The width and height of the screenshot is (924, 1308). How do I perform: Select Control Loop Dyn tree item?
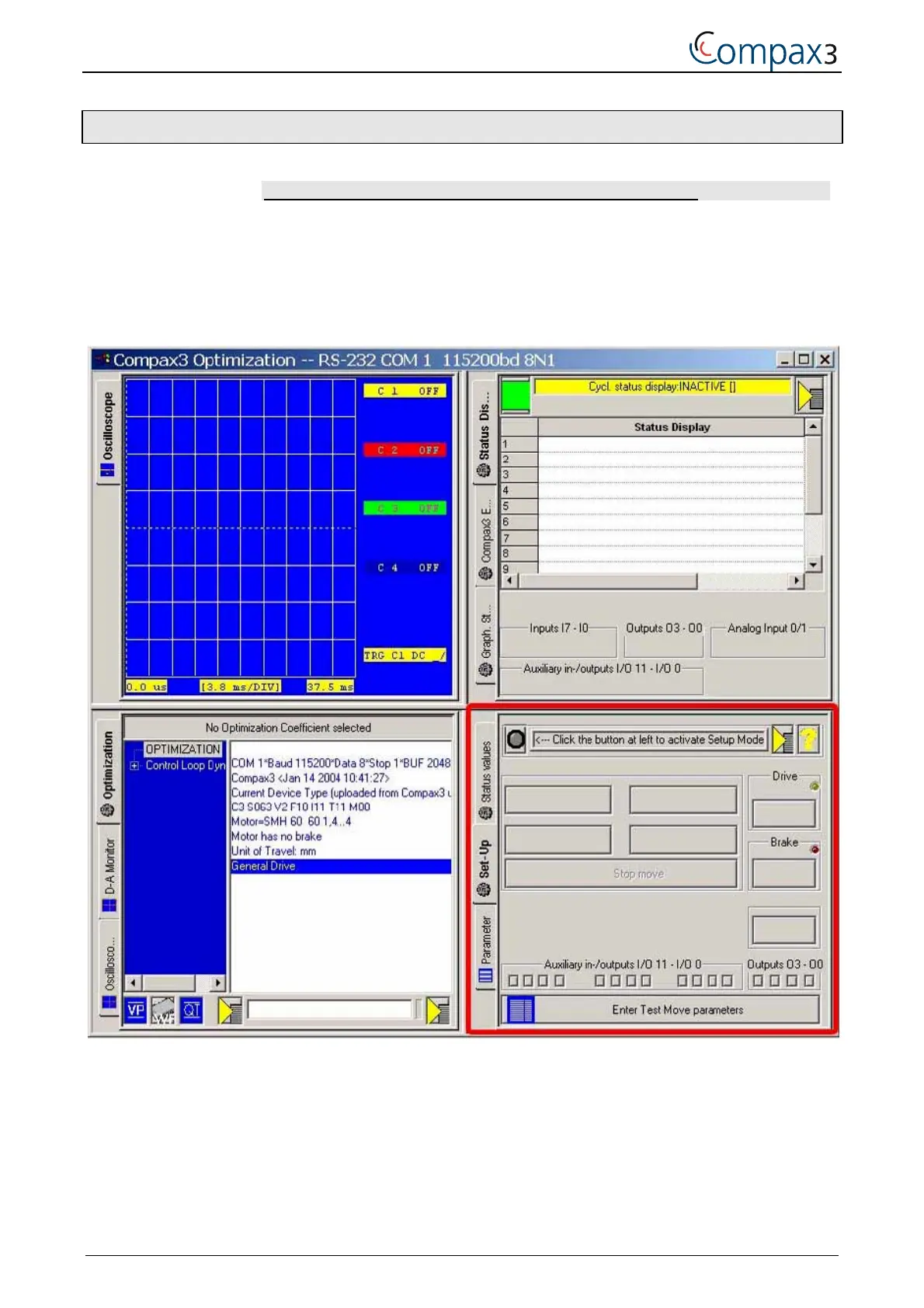[x=185, y=765]
